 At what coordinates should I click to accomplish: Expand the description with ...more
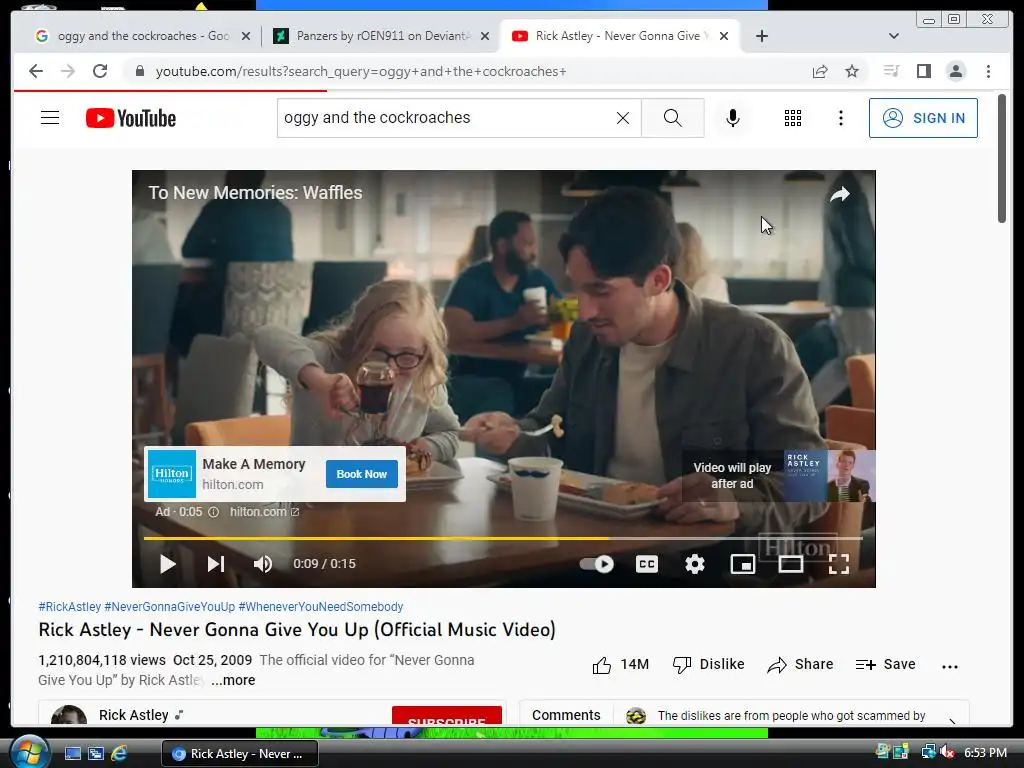pyautogui.click(x=233, y=680)
